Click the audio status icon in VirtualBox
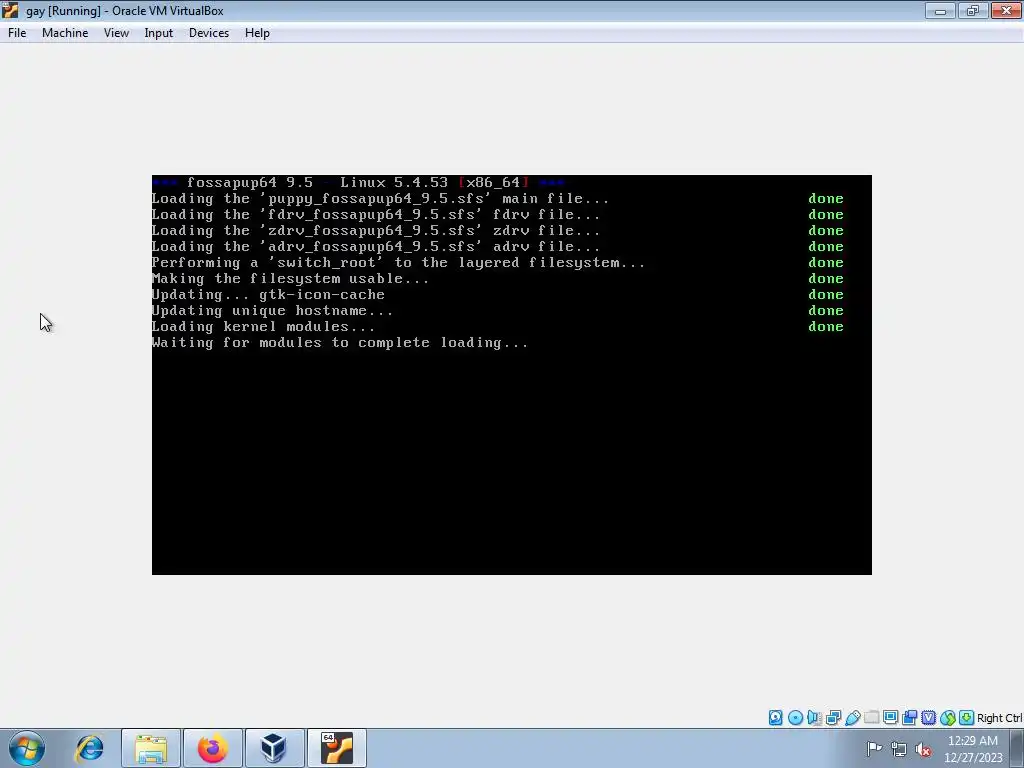The width and height of the screenshot is (1024, 768). pos(814,718)
